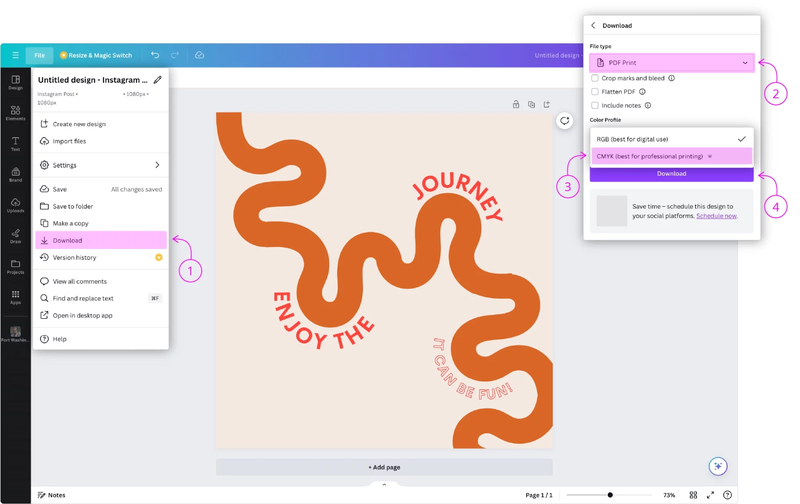This screenshot has height=504, width=800.
Task: Click the Page 1 / 1 indicator
Action: [x=539, y=495]
